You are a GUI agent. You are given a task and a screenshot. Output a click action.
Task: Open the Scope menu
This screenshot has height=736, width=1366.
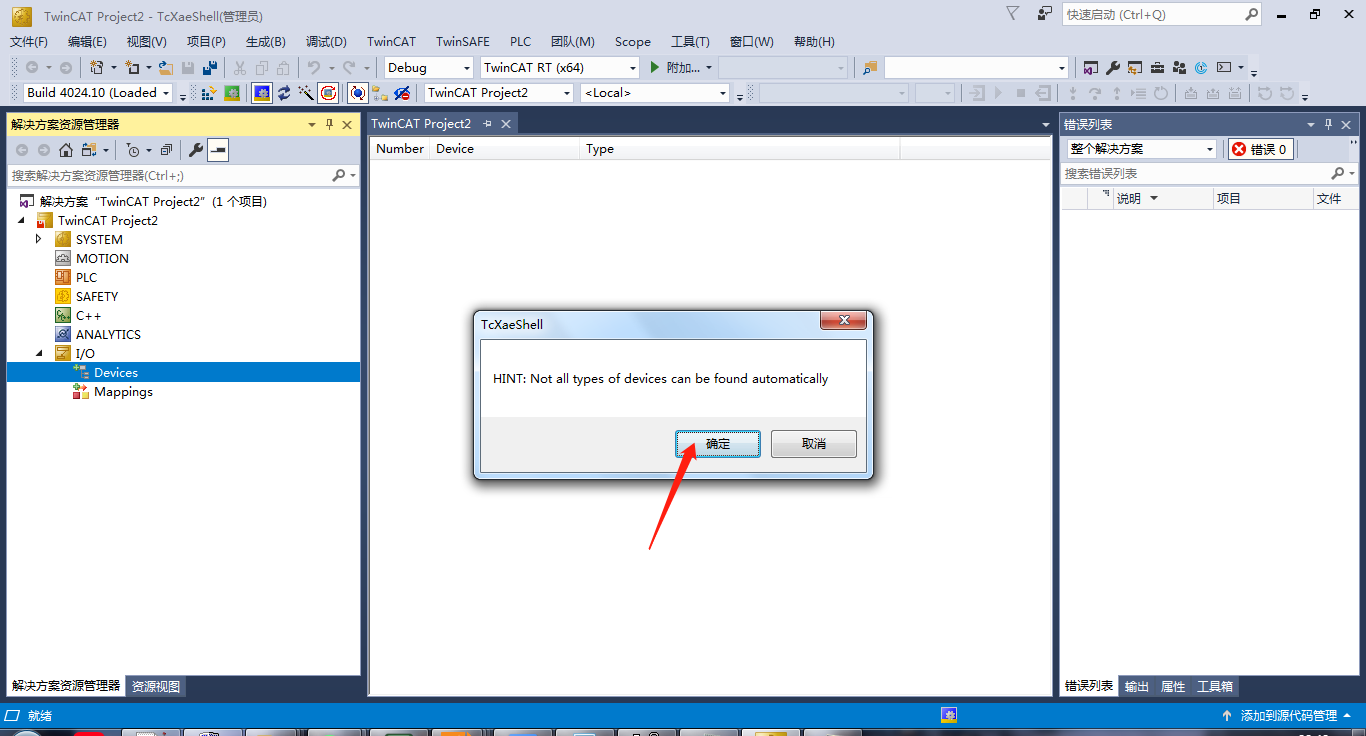point(632,41)
